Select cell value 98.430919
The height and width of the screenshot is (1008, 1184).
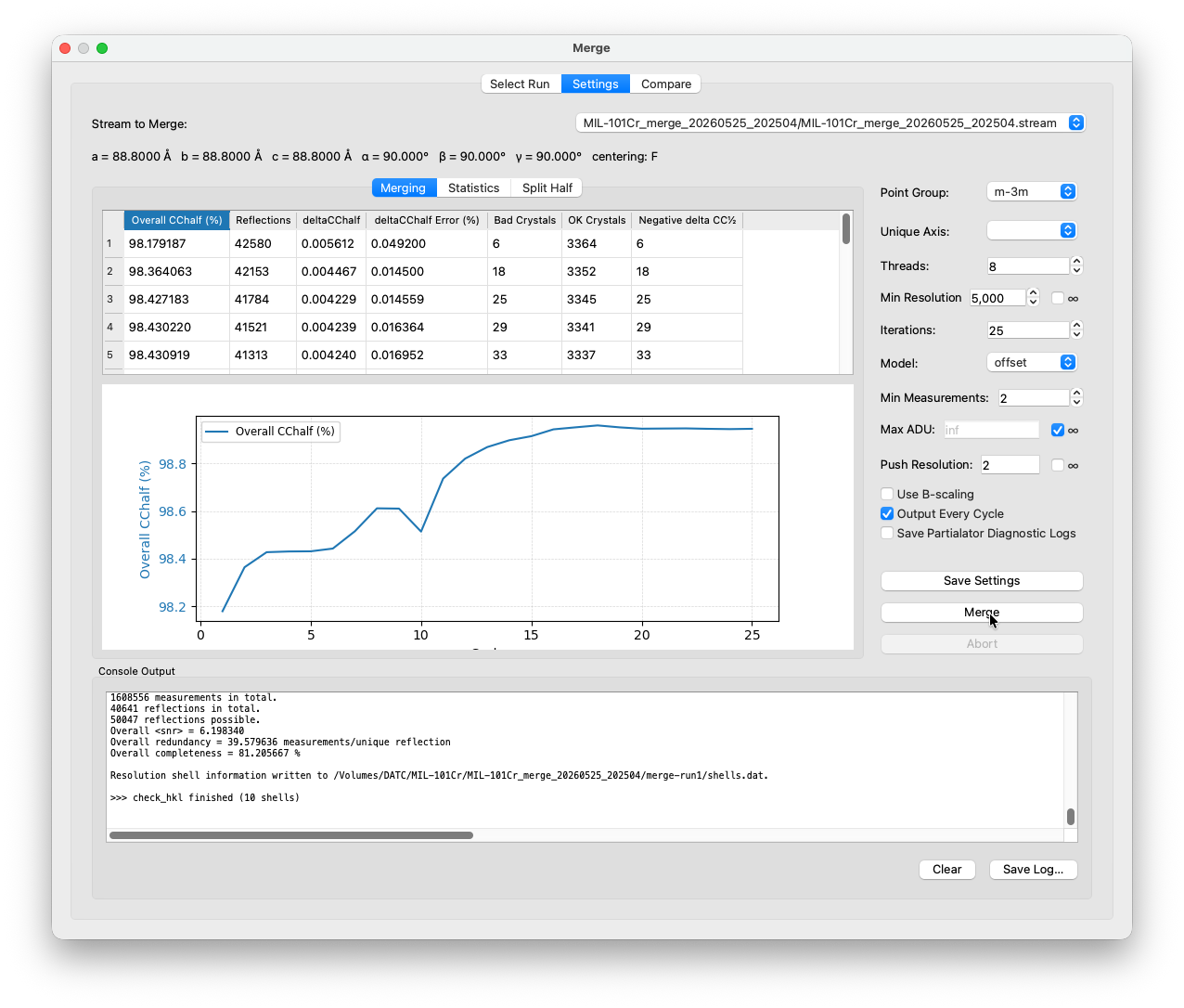176,355
